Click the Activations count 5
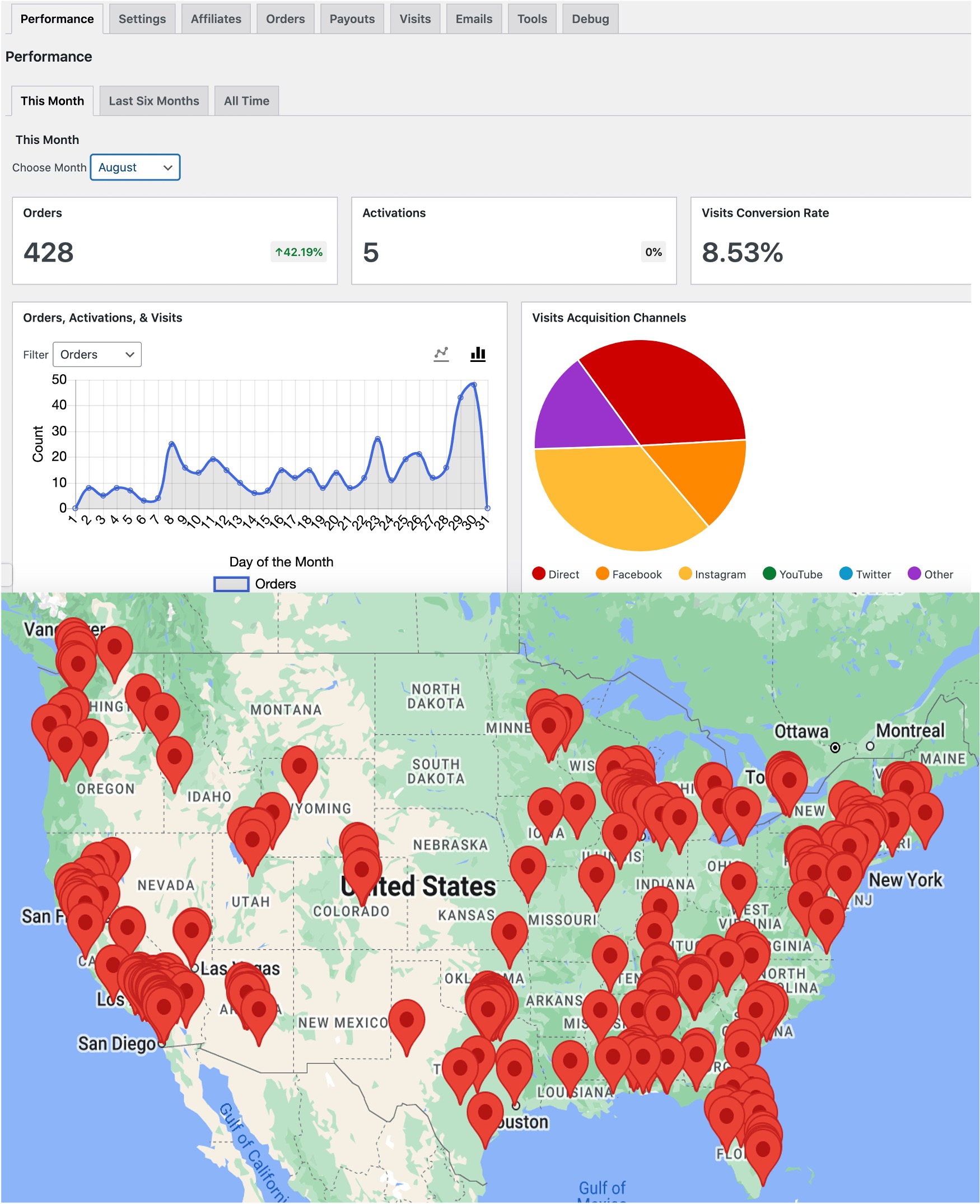 (x=371, y=252)
